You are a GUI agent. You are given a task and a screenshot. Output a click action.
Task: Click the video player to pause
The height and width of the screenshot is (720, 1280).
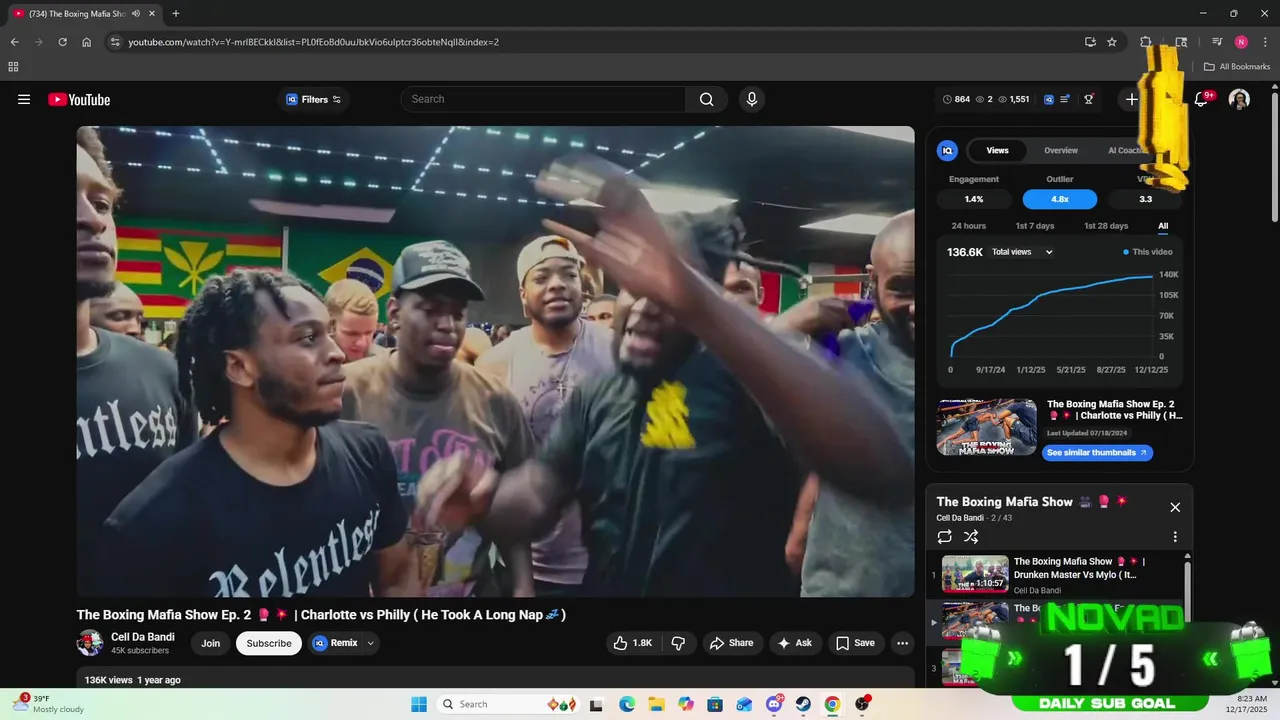[x=495, y=361]
